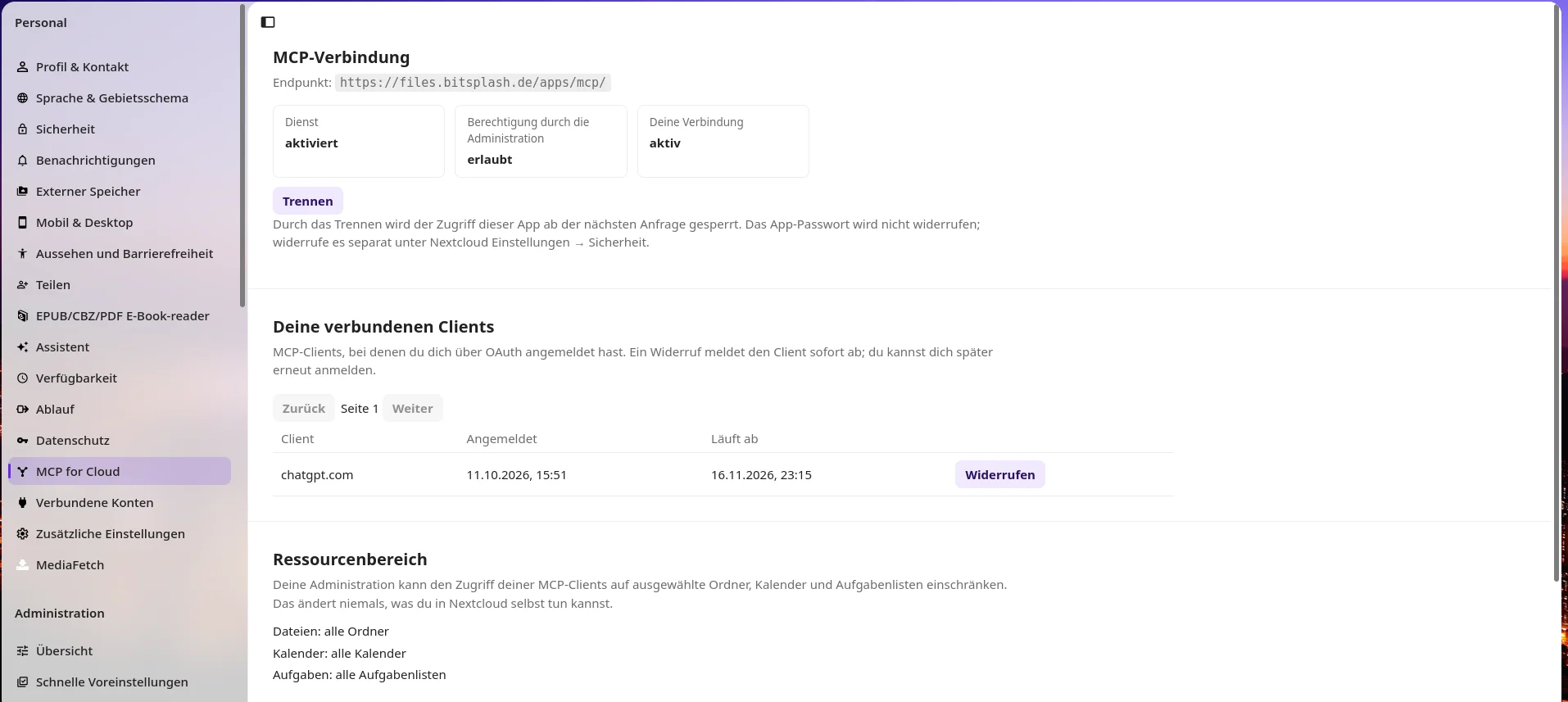Screen dimensions: 1568x702
Task: Click the Zurück pagination button
Action: click(304, 409)
